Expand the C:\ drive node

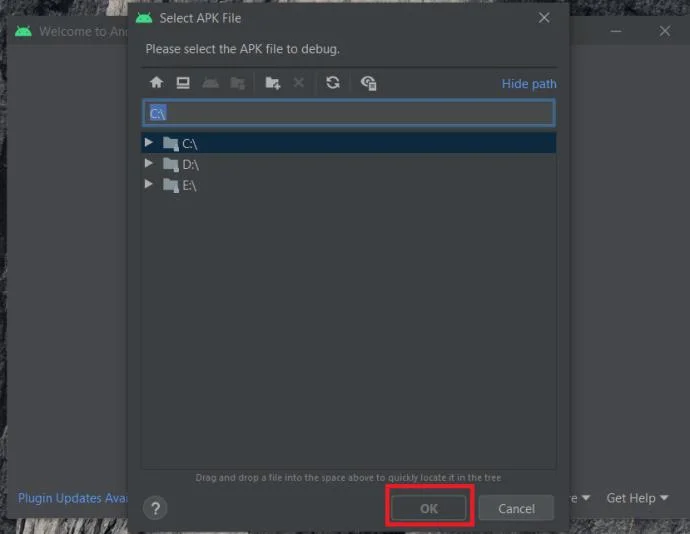(149, 142)
